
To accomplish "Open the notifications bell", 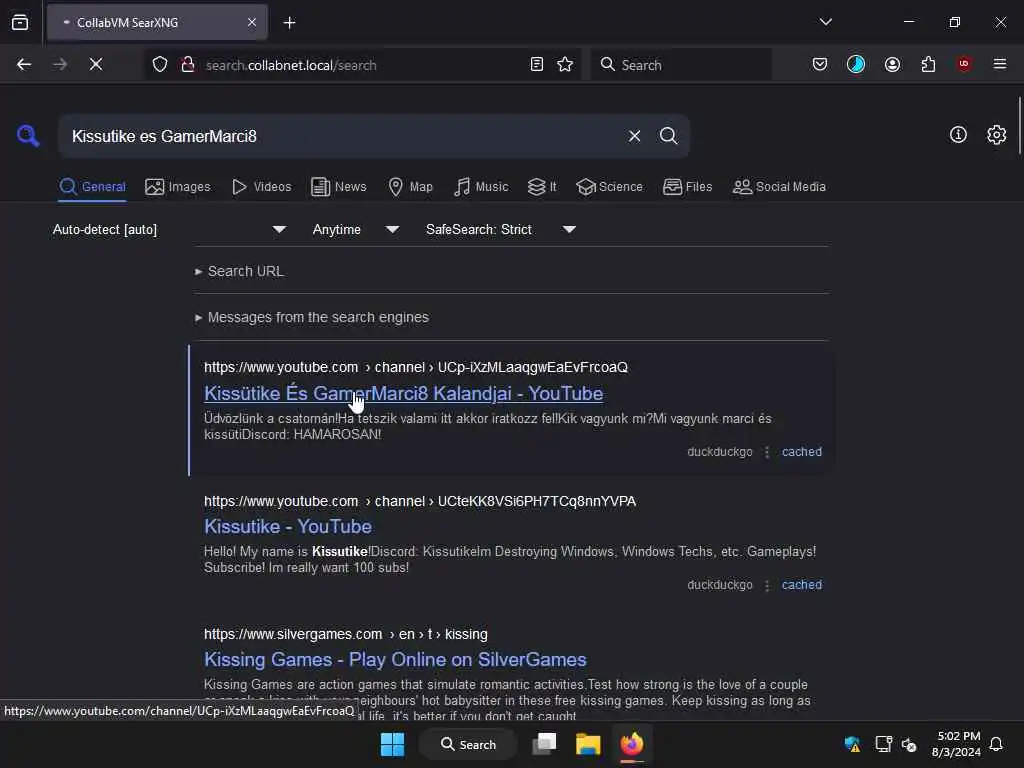I will [x=996, y=744].
